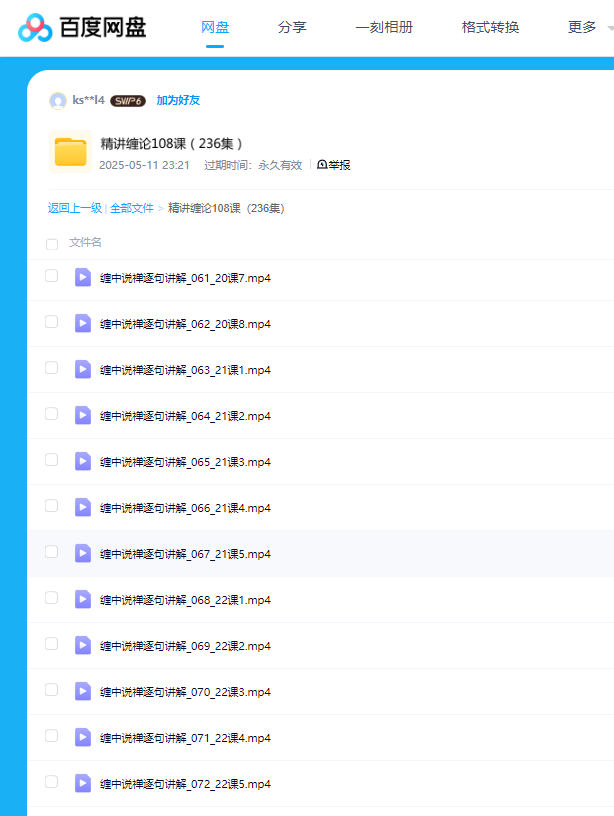Click the SVIP6 membership badge
Viewport: 614px width, 816px height.
click(x=128, y=101)
